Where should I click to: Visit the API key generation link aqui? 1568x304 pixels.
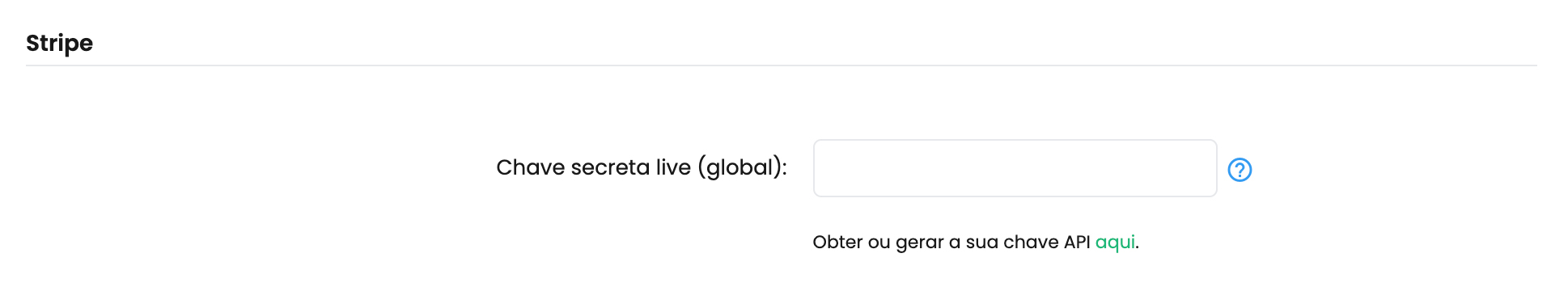tap(1115, 243)
